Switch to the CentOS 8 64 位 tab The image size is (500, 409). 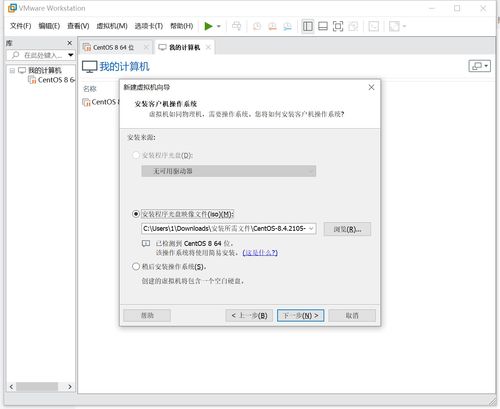[x=113, y=48]
